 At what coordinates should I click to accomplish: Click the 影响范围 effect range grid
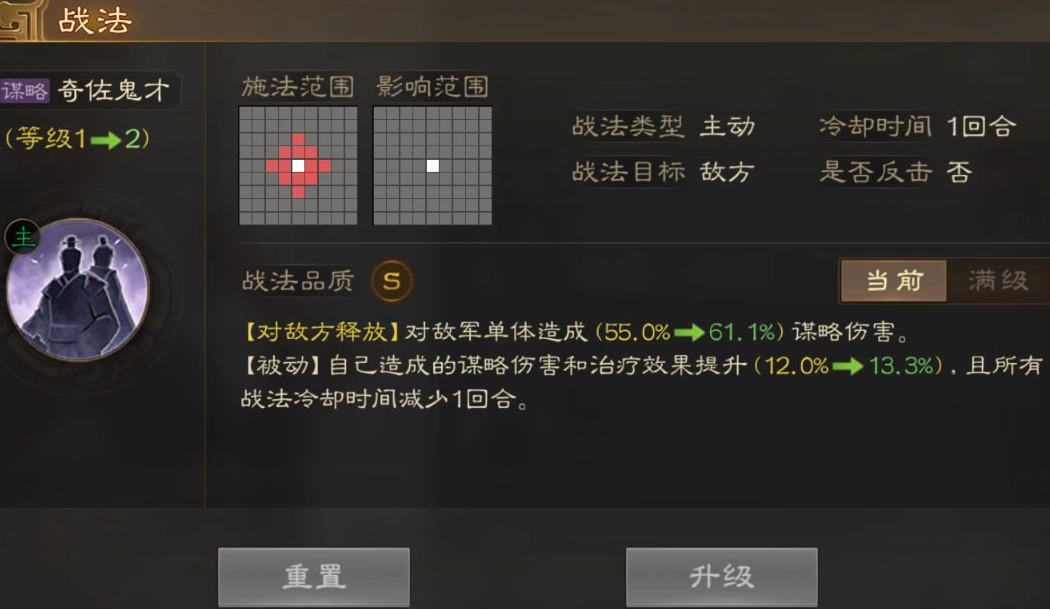pos(433,165)
